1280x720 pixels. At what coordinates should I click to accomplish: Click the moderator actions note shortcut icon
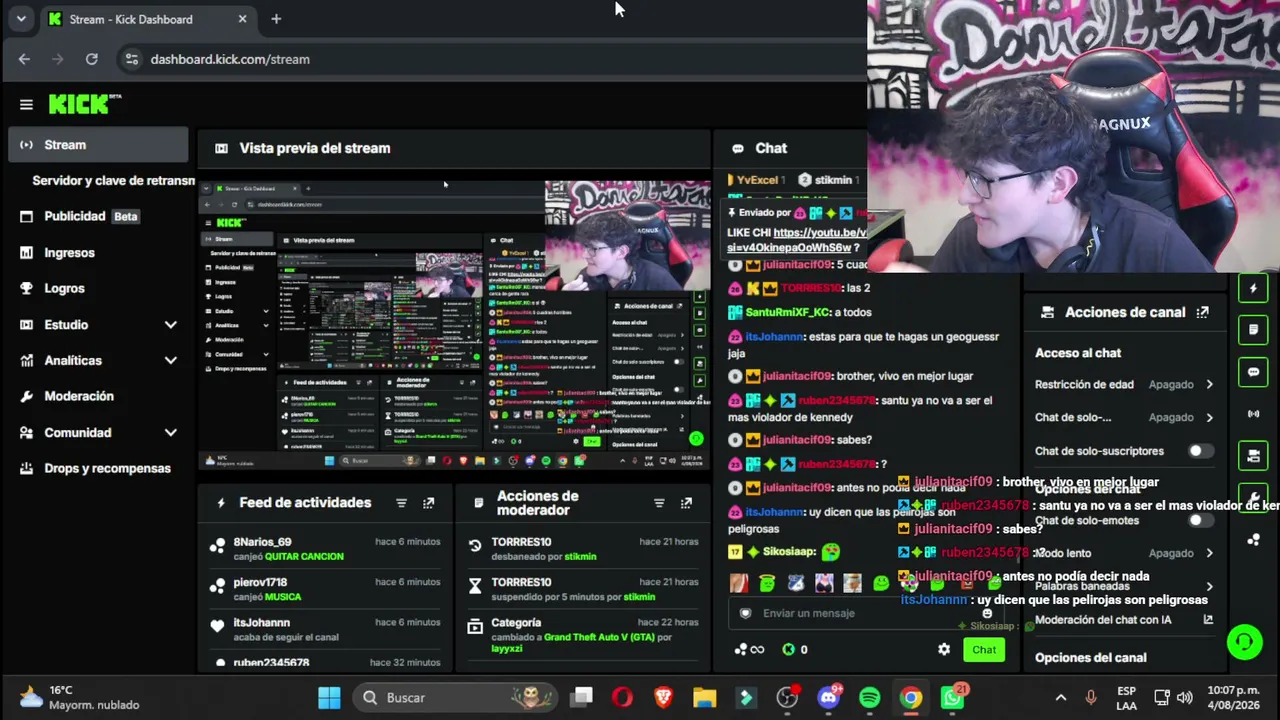[1253, 329]
